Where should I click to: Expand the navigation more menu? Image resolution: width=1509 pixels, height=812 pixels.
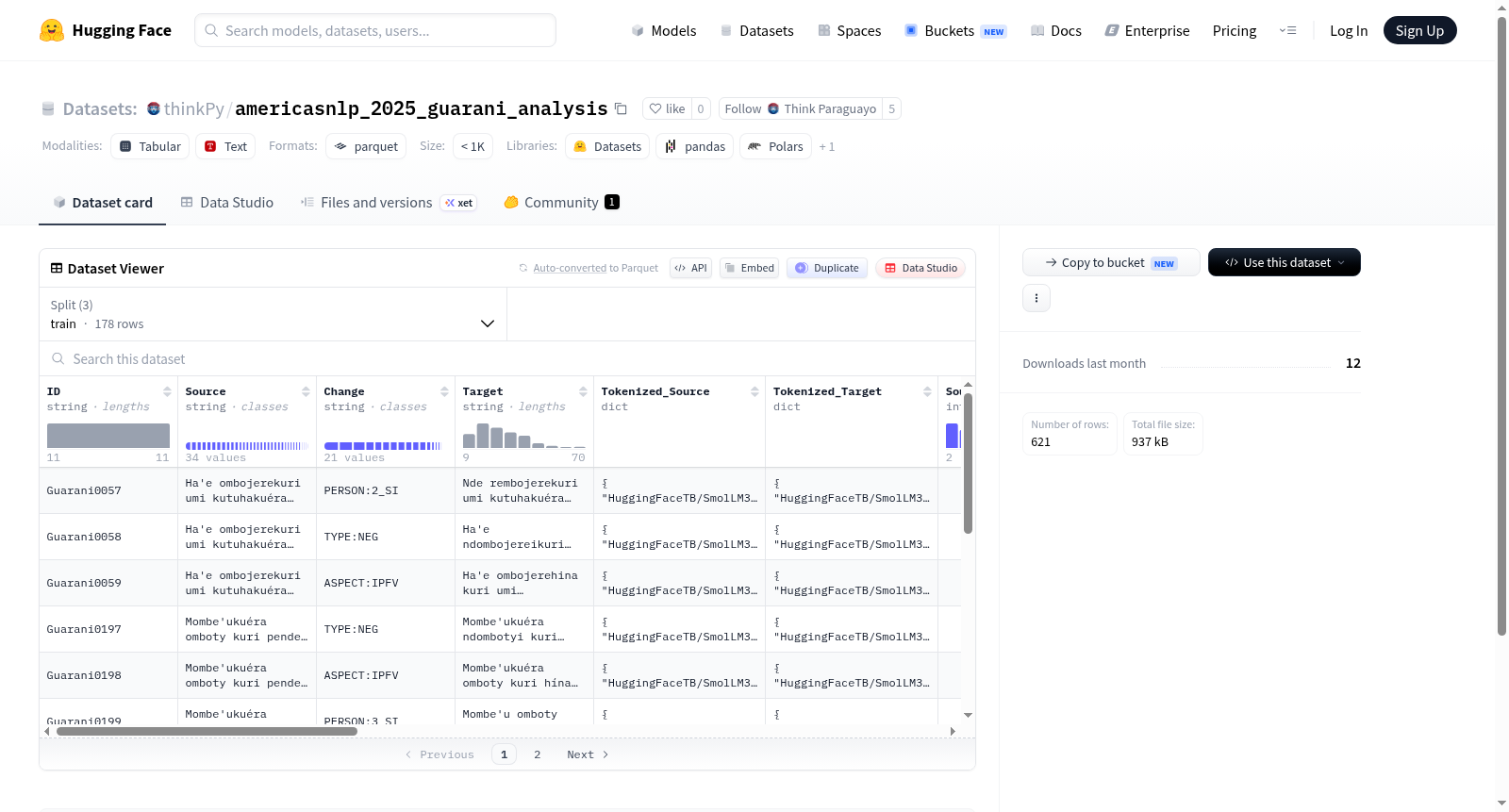coord(1287,30)
